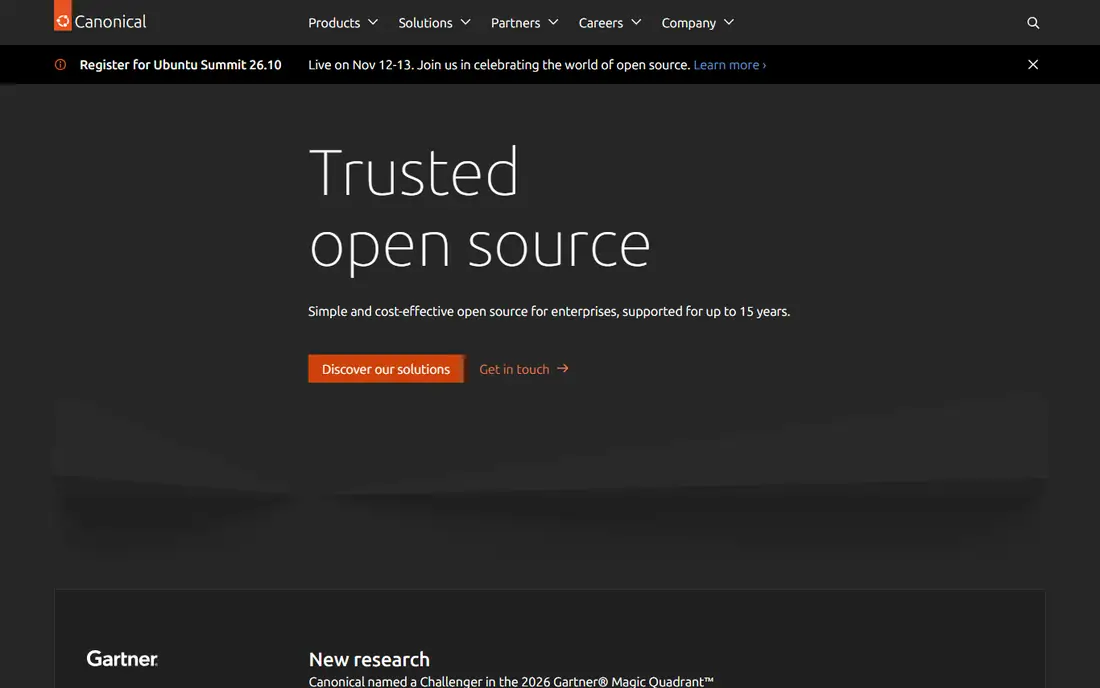Viewport: 1100px width, 688px height.
Task: Open the site search magnifier icon
Action: 1033,22
